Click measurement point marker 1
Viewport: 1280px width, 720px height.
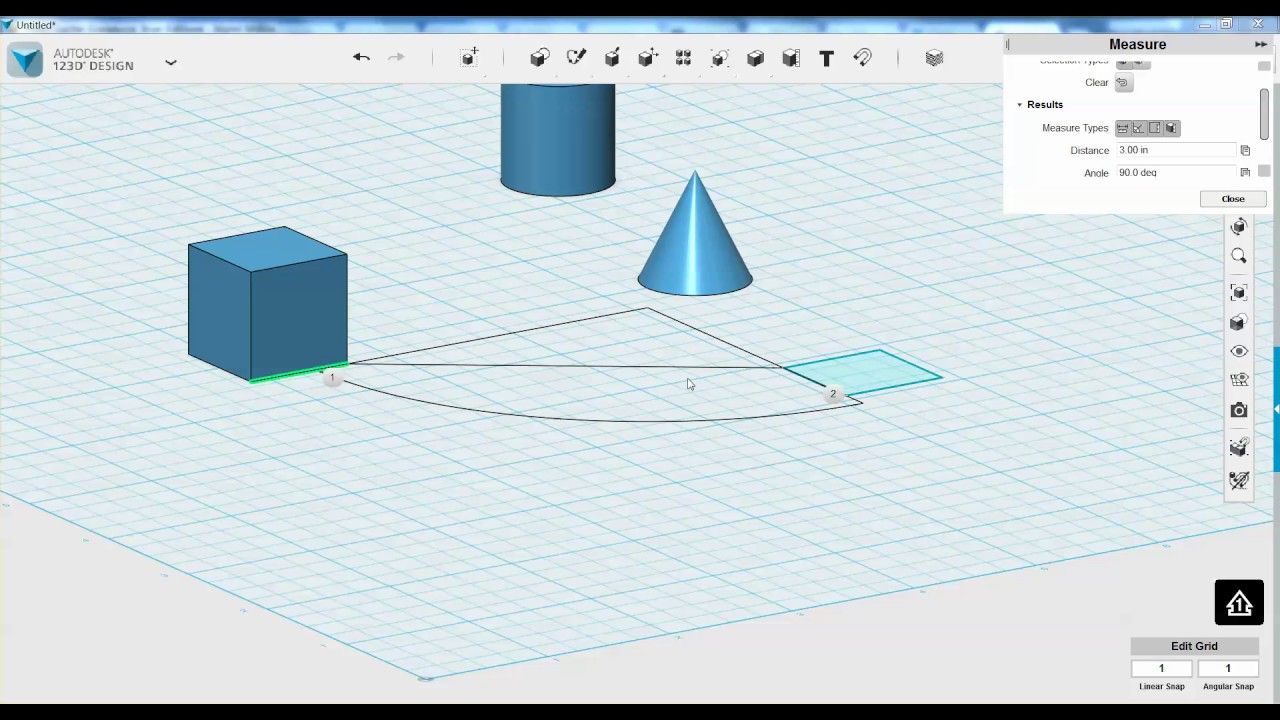(332, 377)
